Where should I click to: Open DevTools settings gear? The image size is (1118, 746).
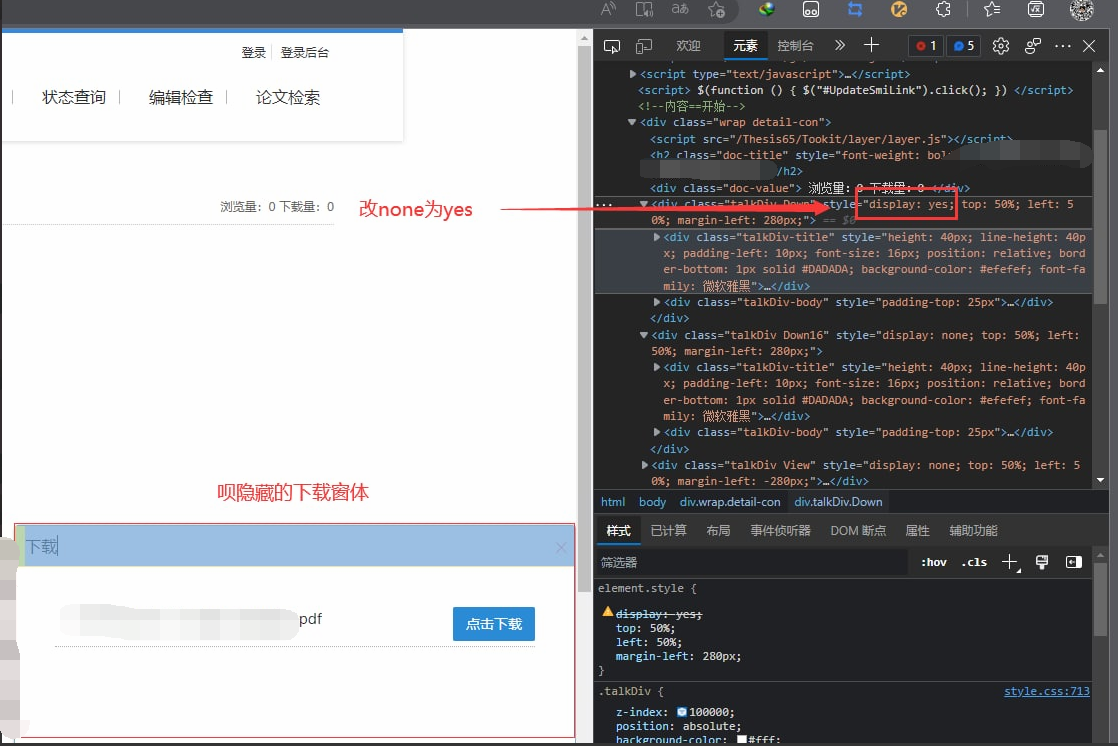pos(1001,46)
